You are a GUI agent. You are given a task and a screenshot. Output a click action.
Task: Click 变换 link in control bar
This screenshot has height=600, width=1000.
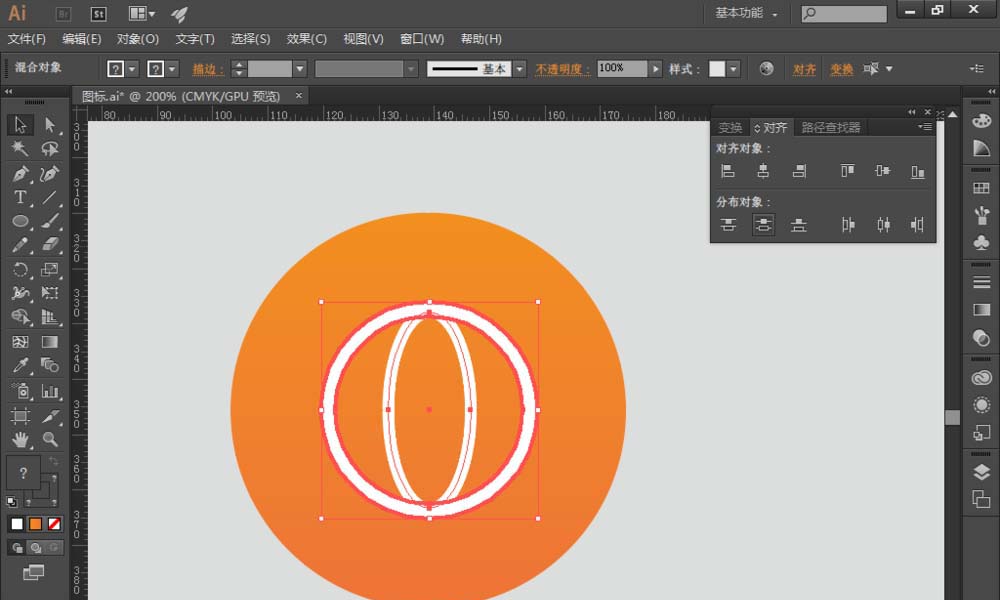pos(841,69)
